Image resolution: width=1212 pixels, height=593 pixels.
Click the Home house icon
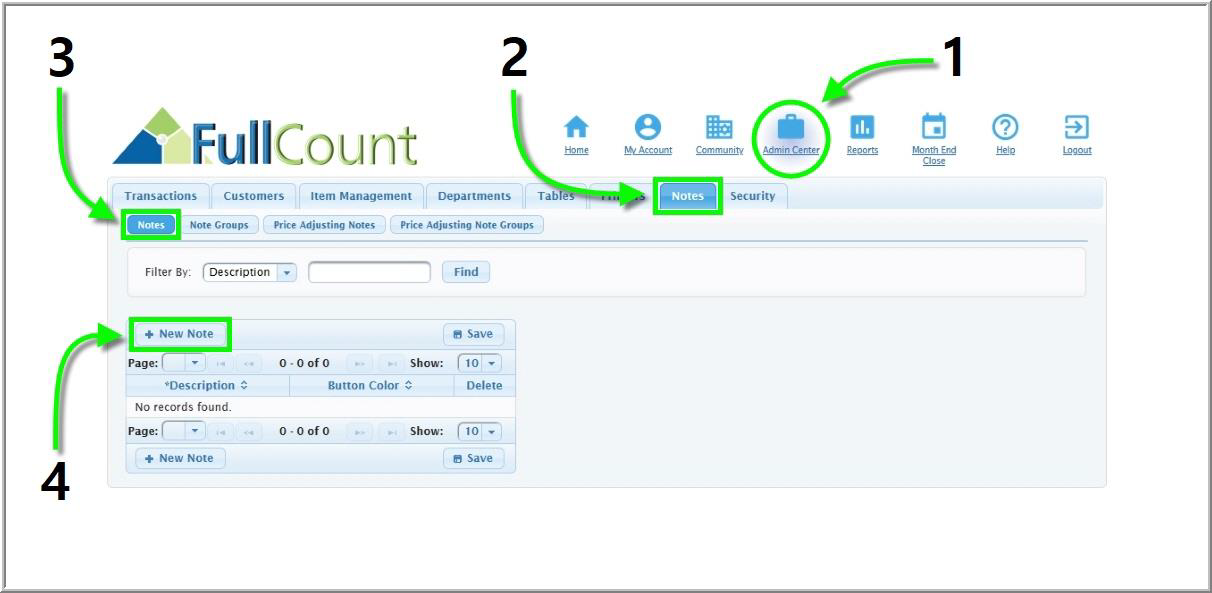[x=576, y=127]
